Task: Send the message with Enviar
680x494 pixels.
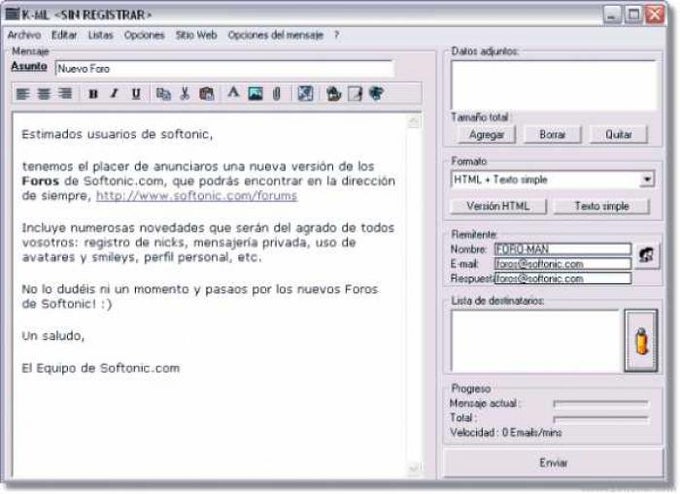Action: coord(553,463)
